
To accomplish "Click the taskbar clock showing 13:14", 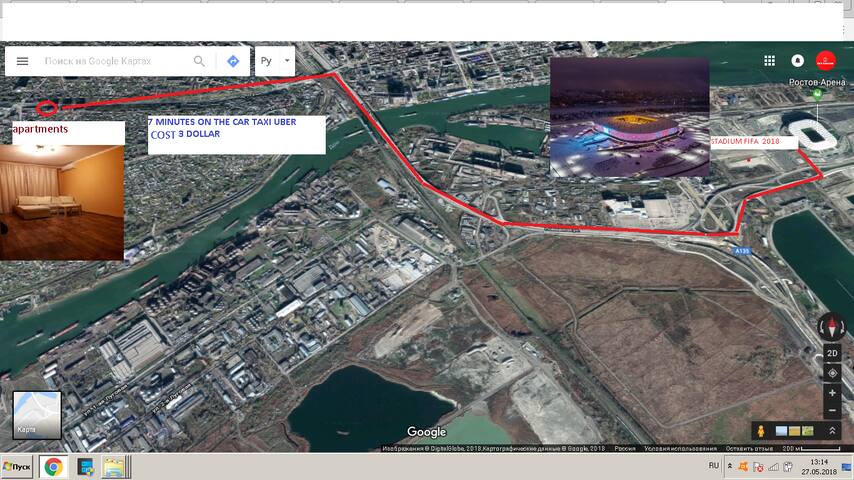I will click(819, 467).
